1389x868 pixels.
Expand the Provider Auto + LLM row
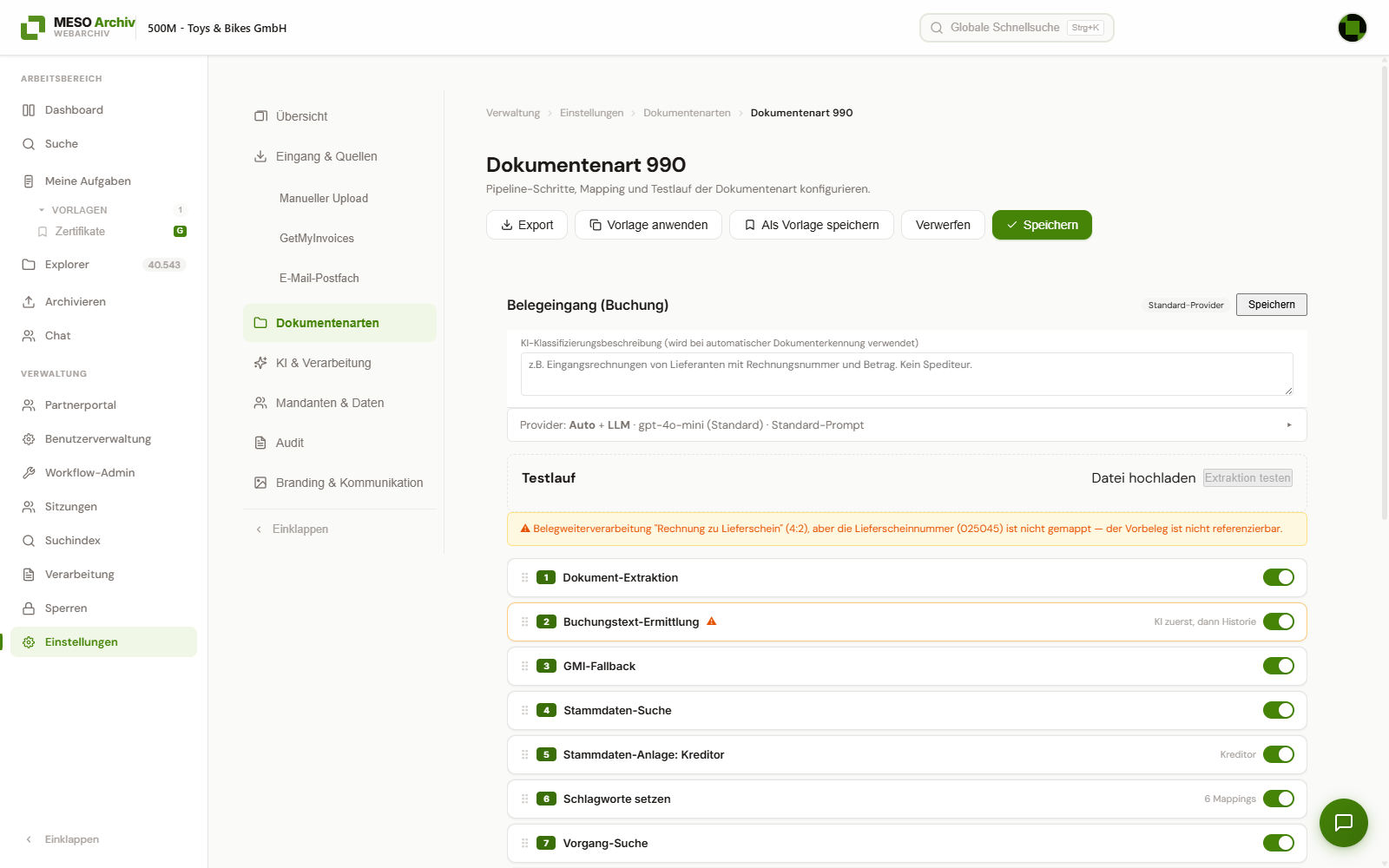906,425
